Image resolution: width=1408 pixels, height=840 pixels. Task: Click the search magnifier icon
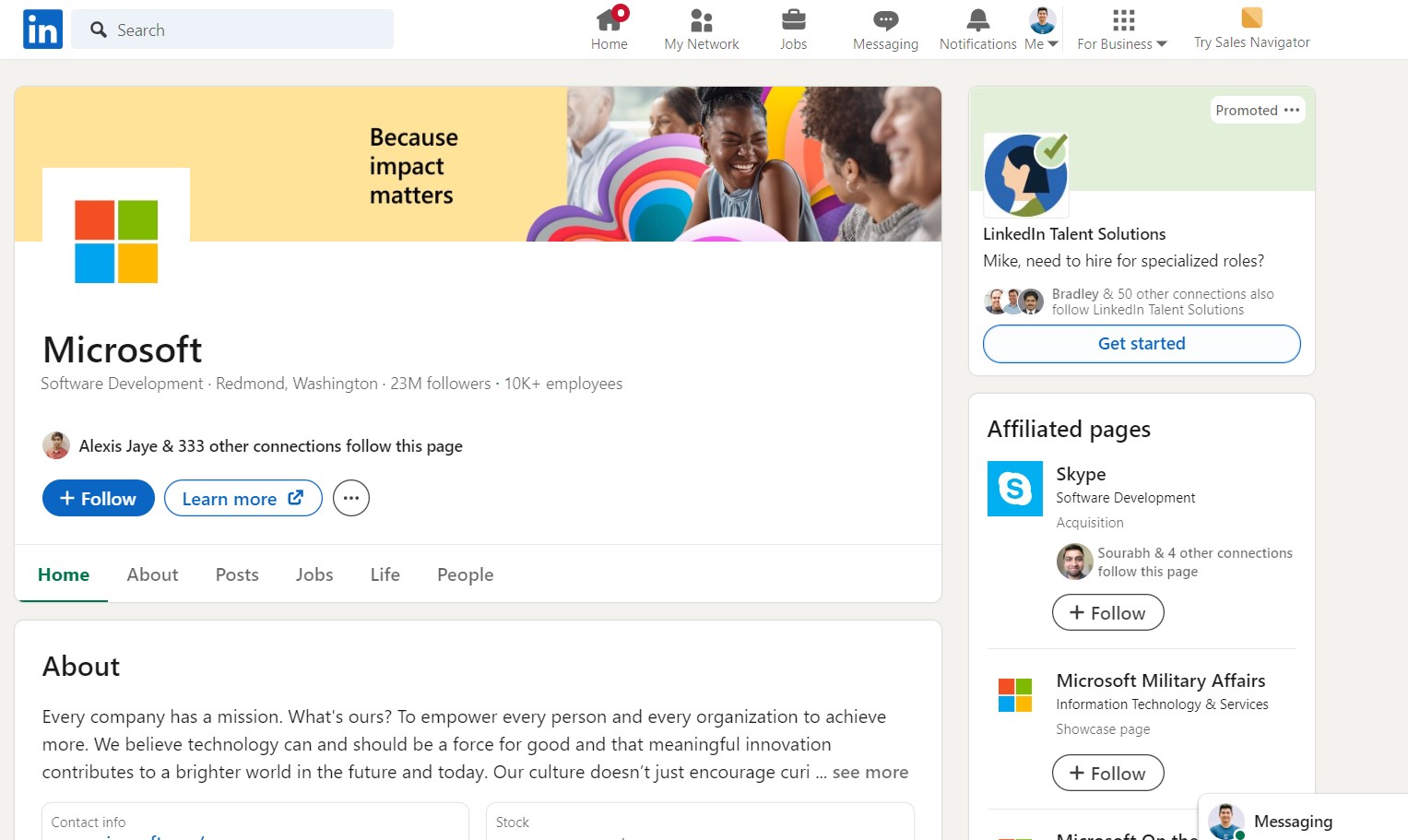coord(99,30)
